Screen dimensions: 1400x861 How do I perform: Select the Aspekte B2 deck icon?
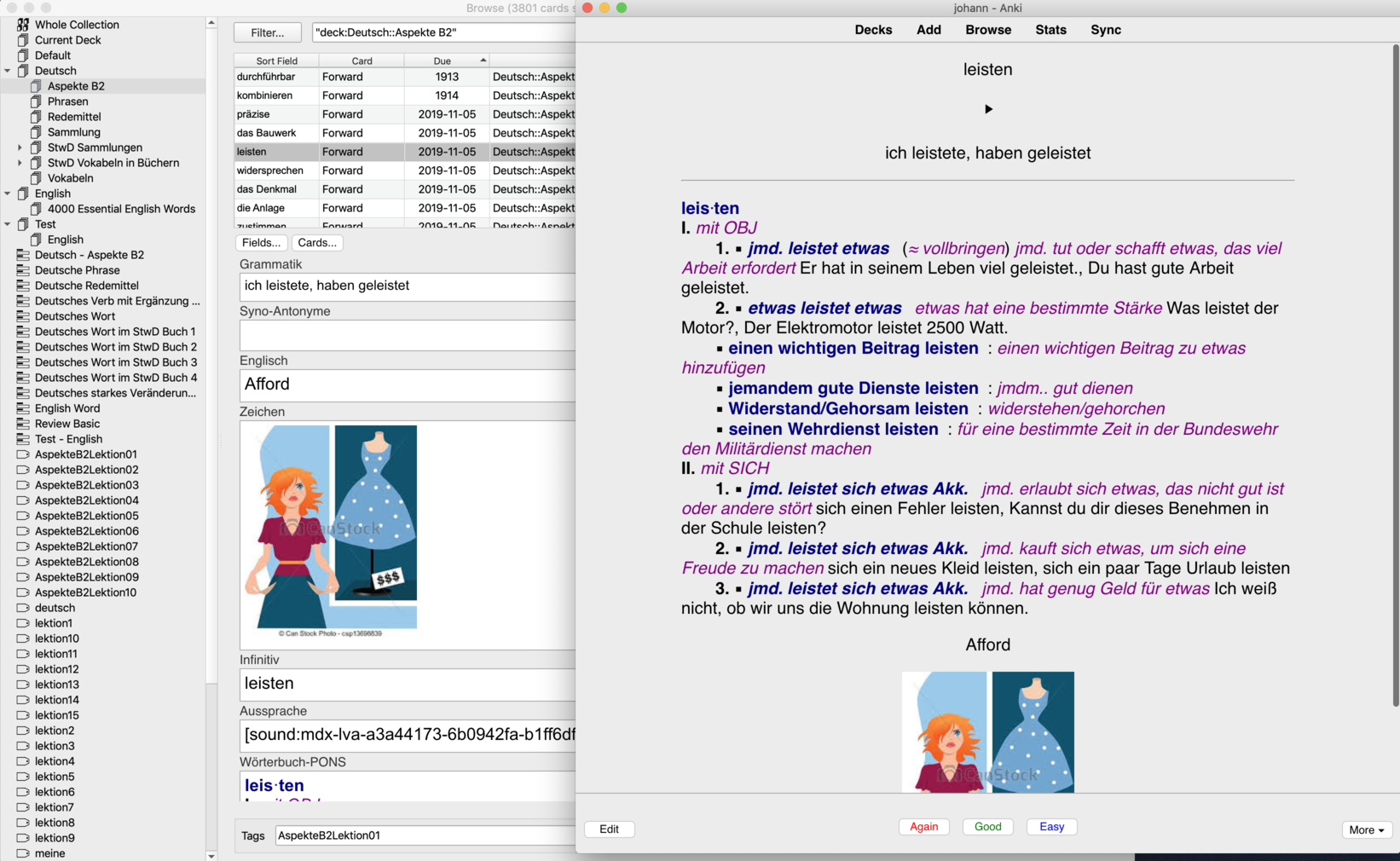tap(36, 86)
